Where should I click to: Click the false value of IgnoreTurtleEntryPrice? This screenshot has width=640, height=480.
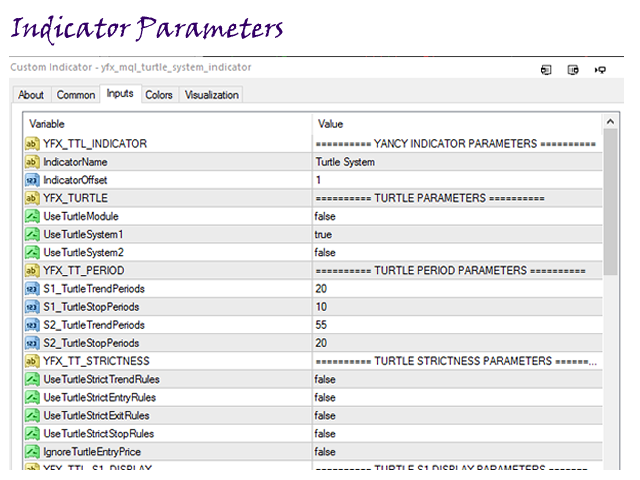tap(325, 452)
